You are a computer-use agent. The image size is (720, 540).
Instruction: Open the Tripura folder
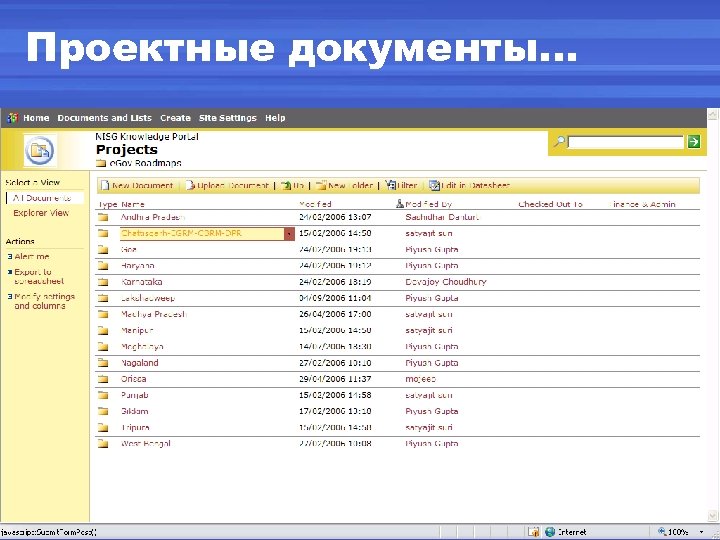point(135,428)
